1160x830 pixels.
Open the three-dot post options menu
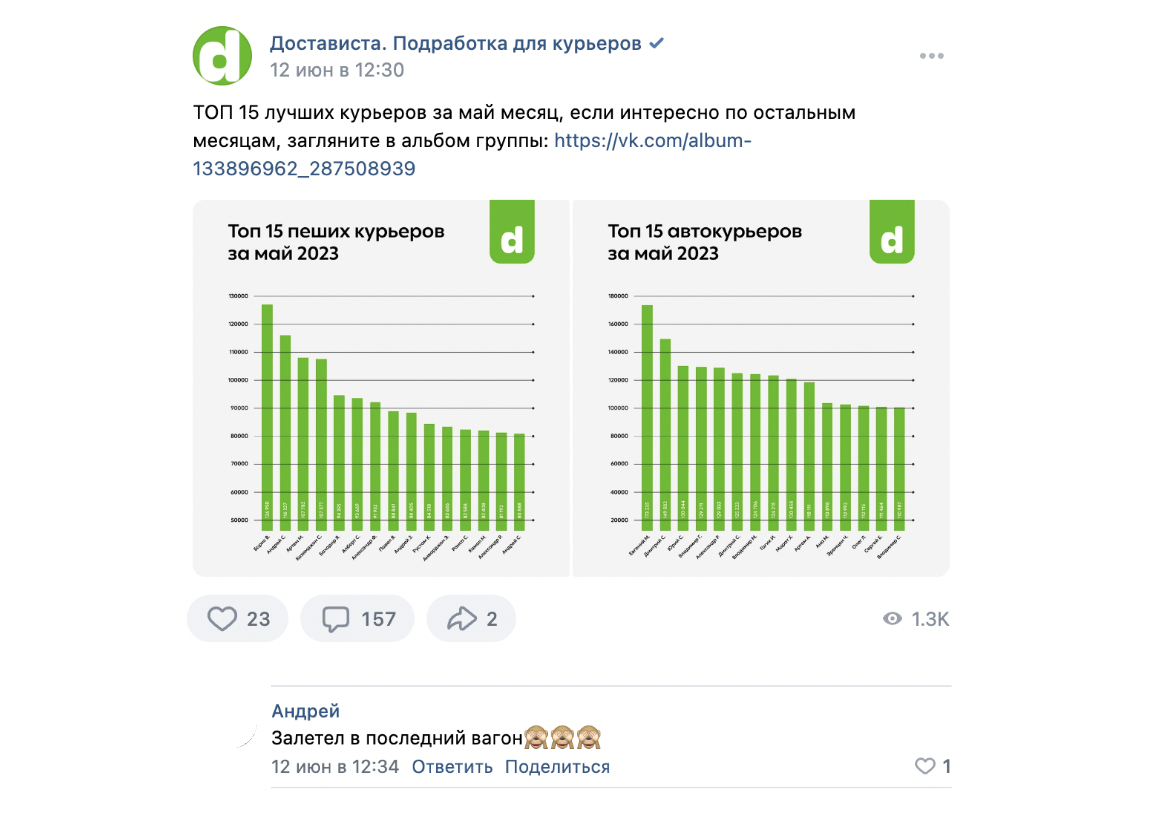click(x=931, y=56)
